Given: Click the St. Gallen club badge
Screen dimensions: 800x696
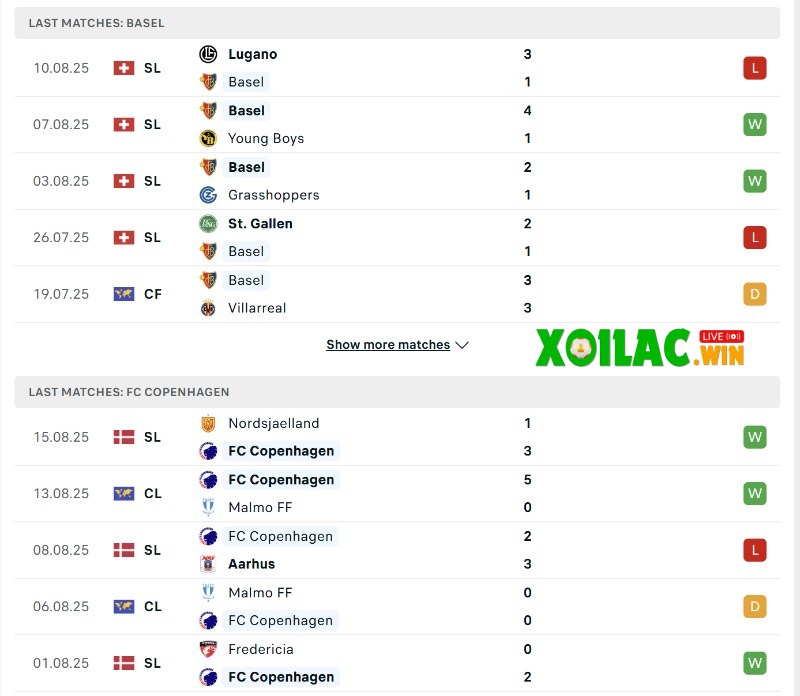Looking at the screenshot, I should click(208, 224).
